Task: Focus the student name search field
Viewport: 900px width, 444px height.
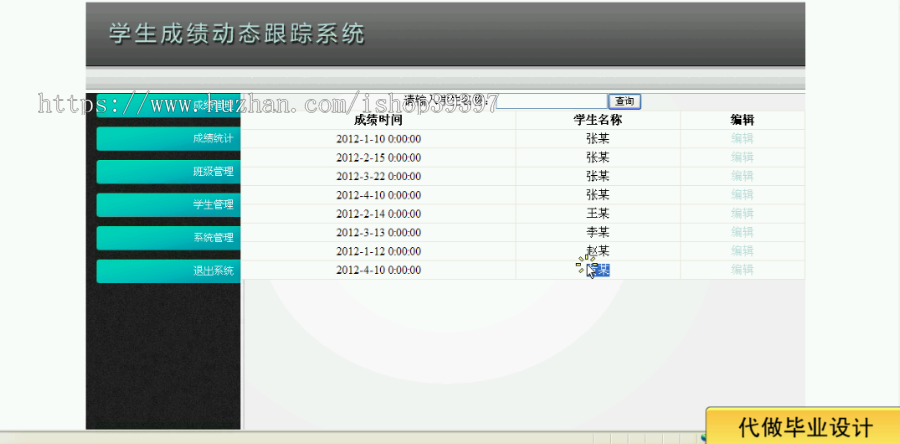Action: [552, 102]
